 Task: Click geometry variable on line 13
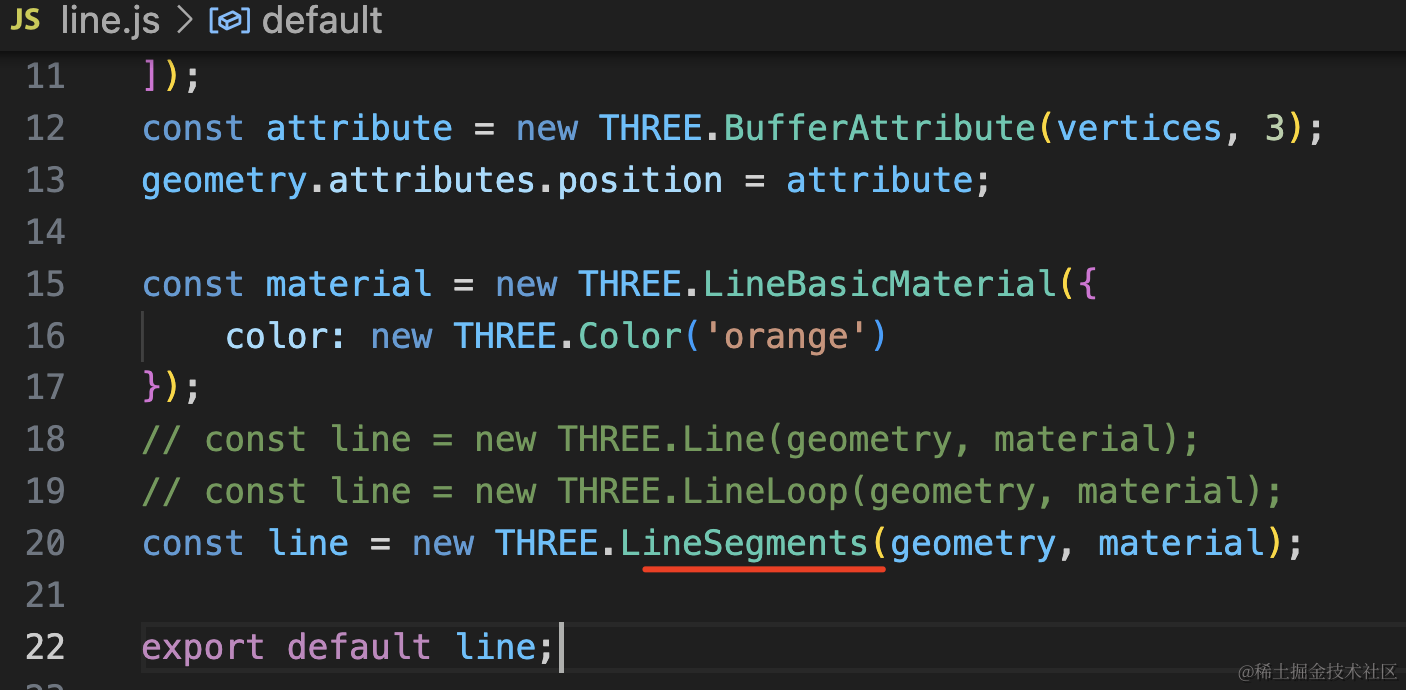click(x=224, y=180)
